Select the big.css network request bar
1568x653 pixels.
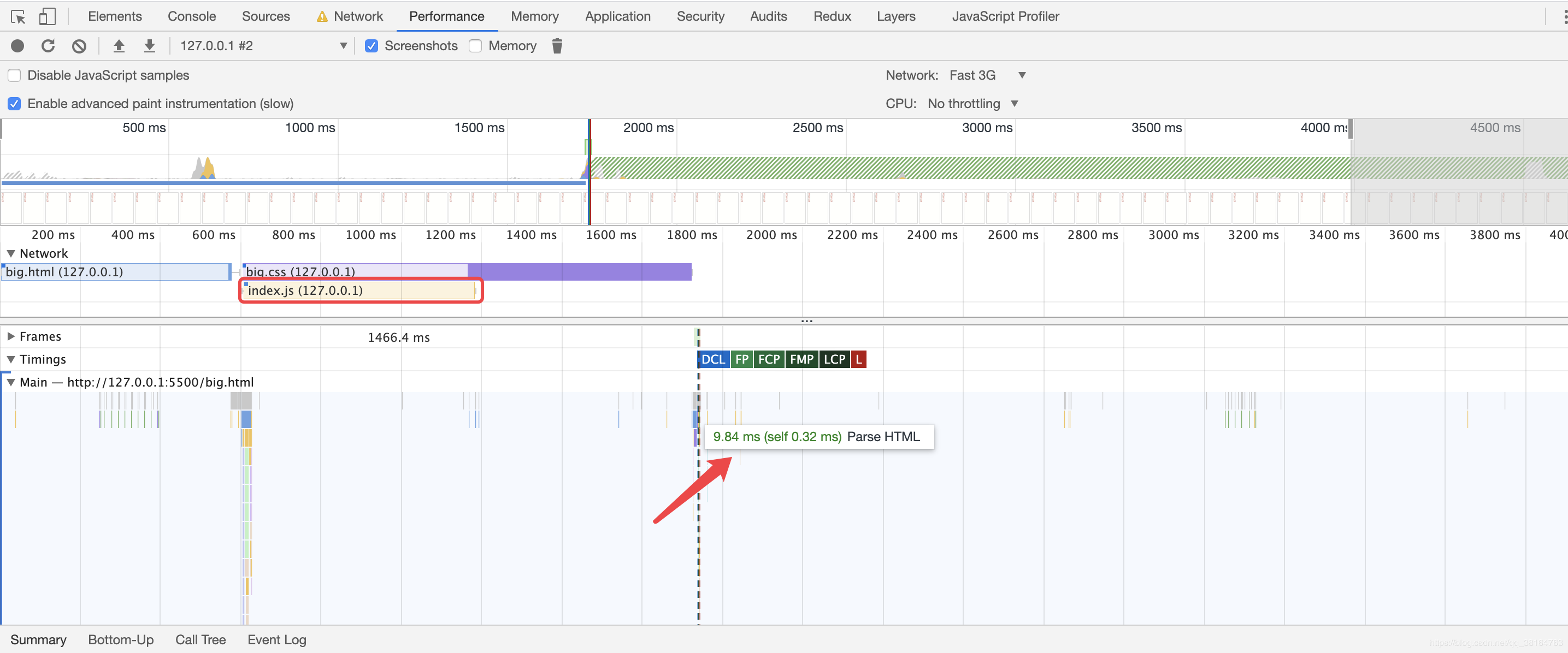tap(467, 271)
